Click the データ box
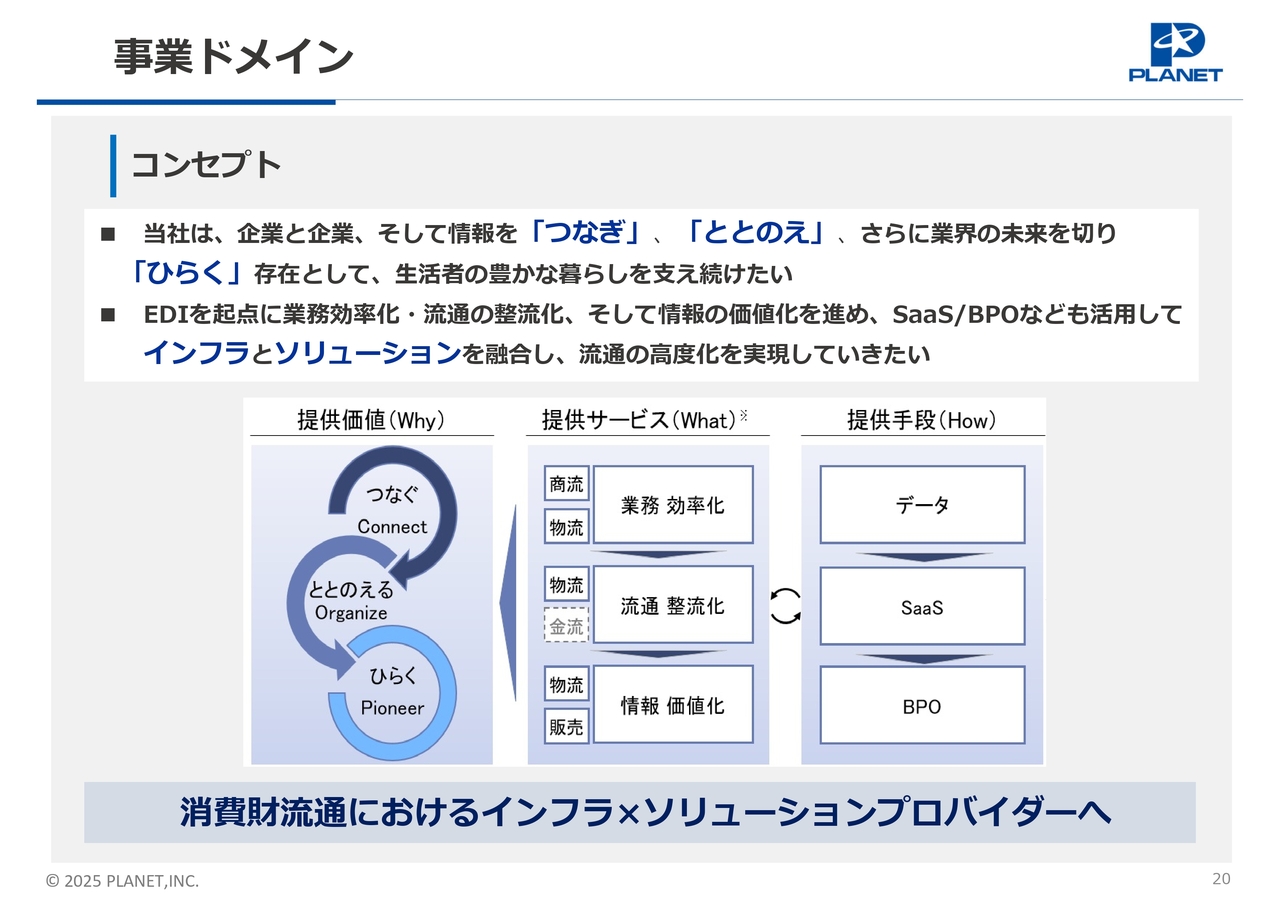This screenshot has width=1280, height=905. (922, 505)
